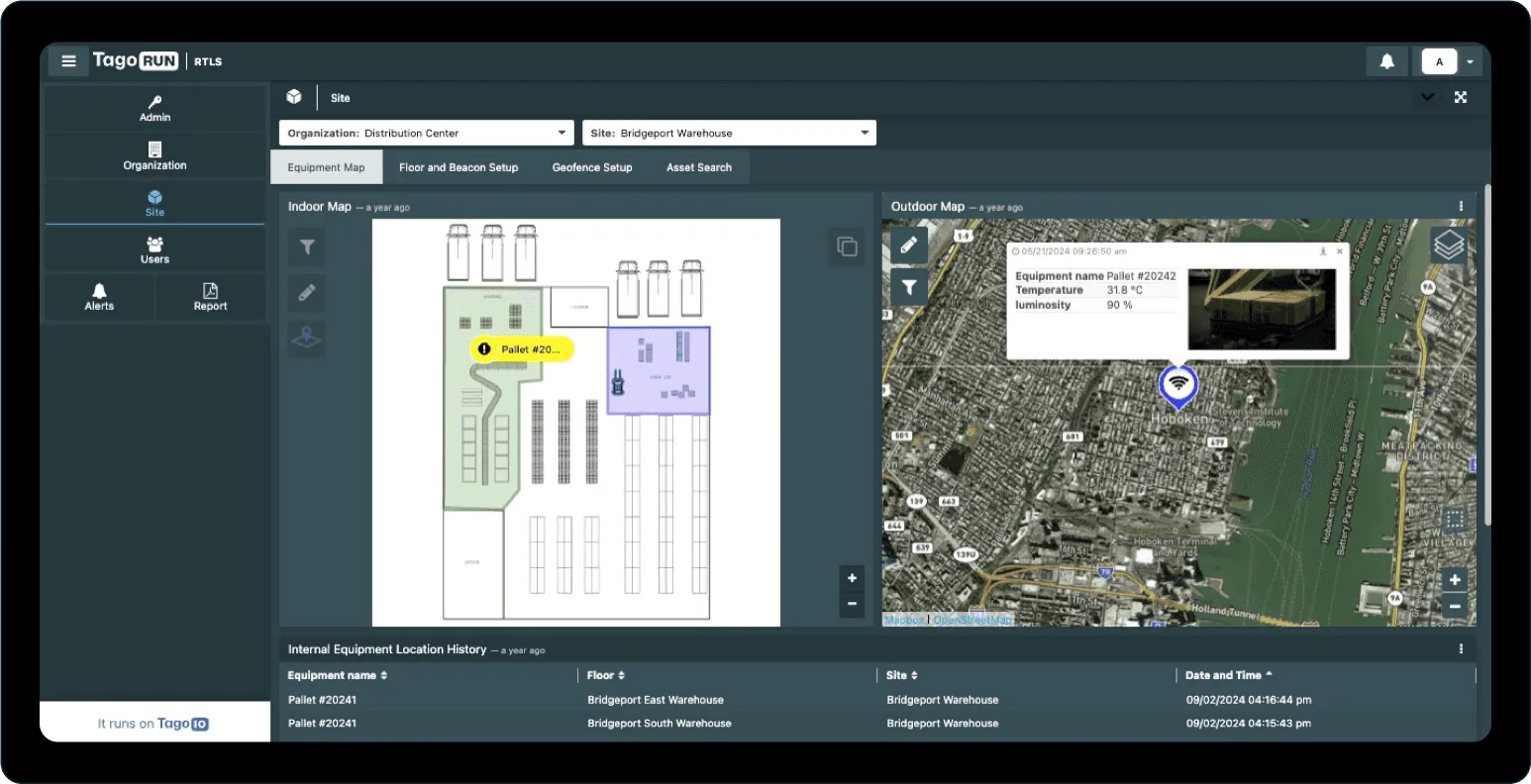Open the notifications bell
1531x784 pixels.
(1386, 60)
